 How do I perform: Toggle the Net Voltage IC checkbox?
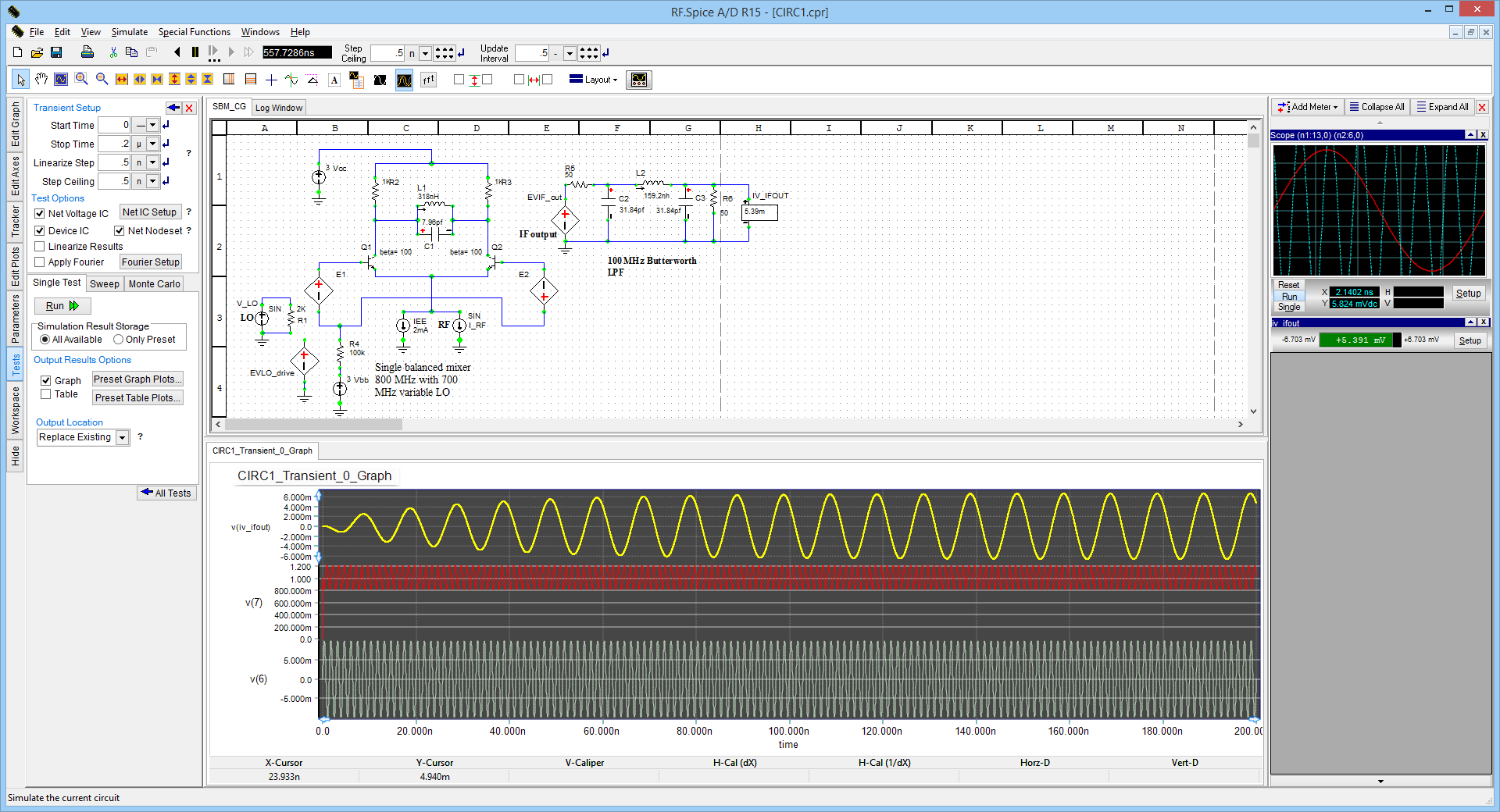pyautogui.click(x=40, y=214)
